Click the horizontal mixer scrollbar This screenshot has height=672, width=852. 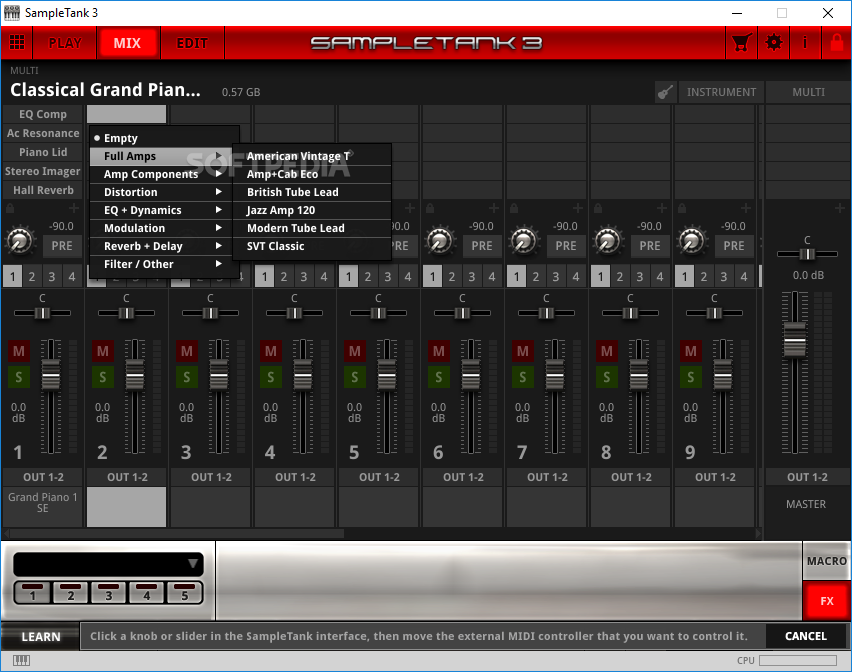click(x=177, y=534)
